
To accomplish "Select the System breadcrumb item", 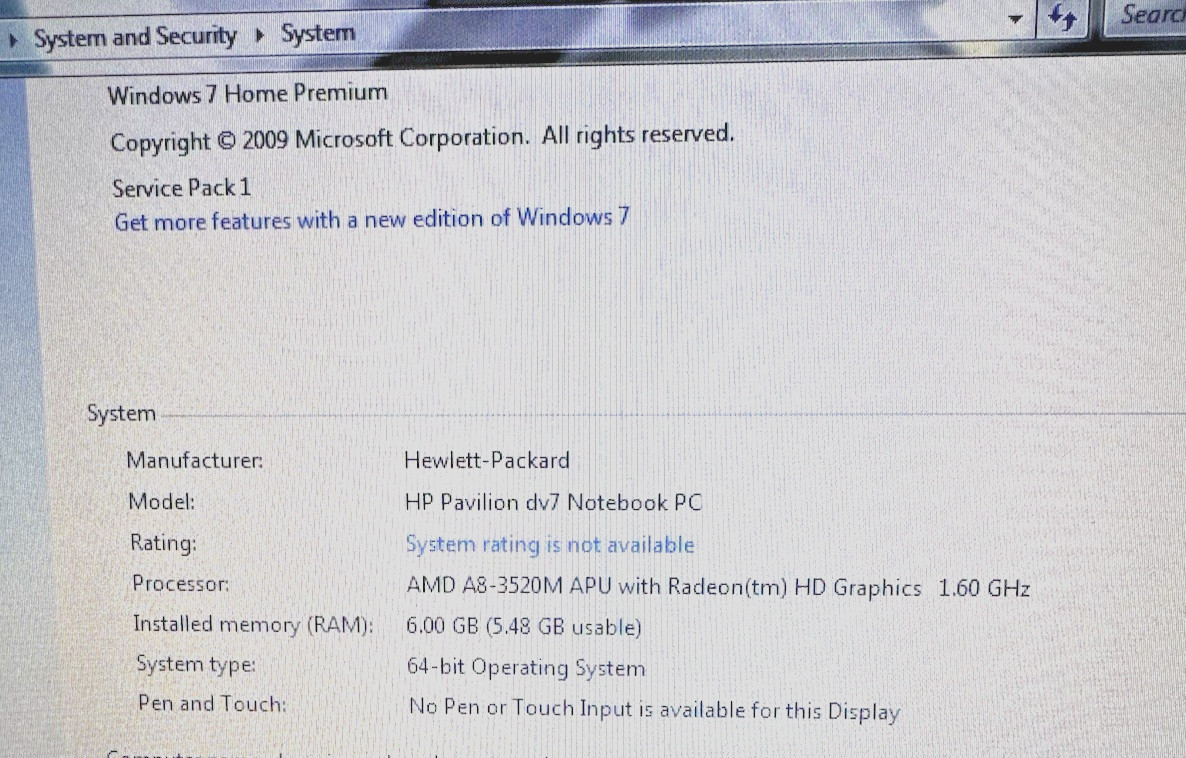I will (x=318, y=33).
